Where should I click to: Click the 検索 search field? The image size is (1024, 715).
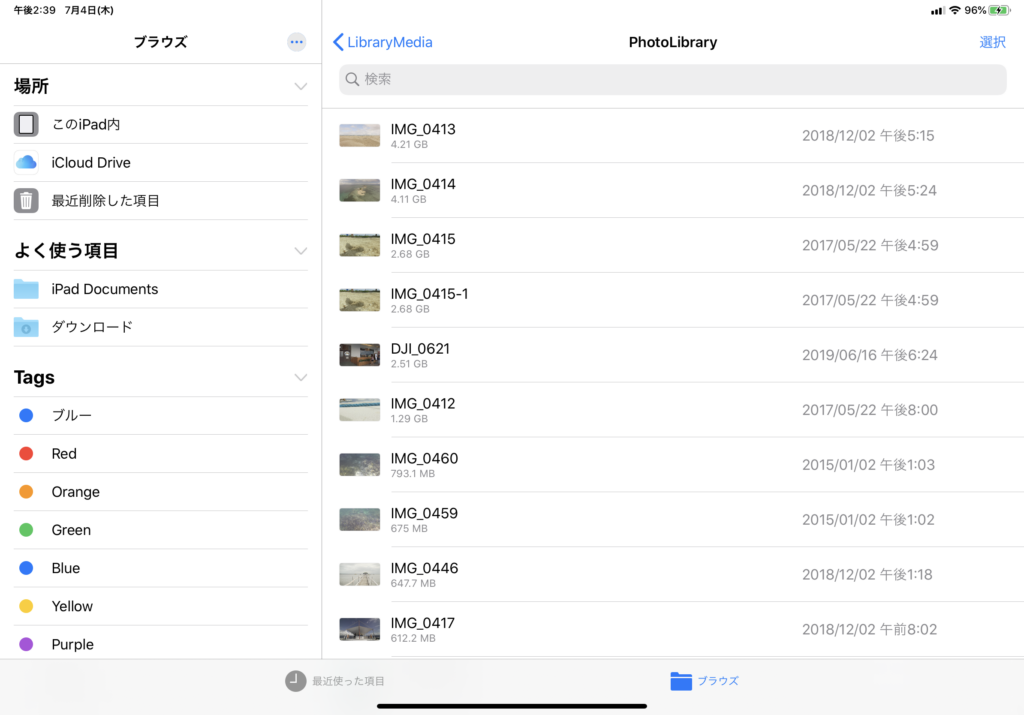[x=672, y=79]
